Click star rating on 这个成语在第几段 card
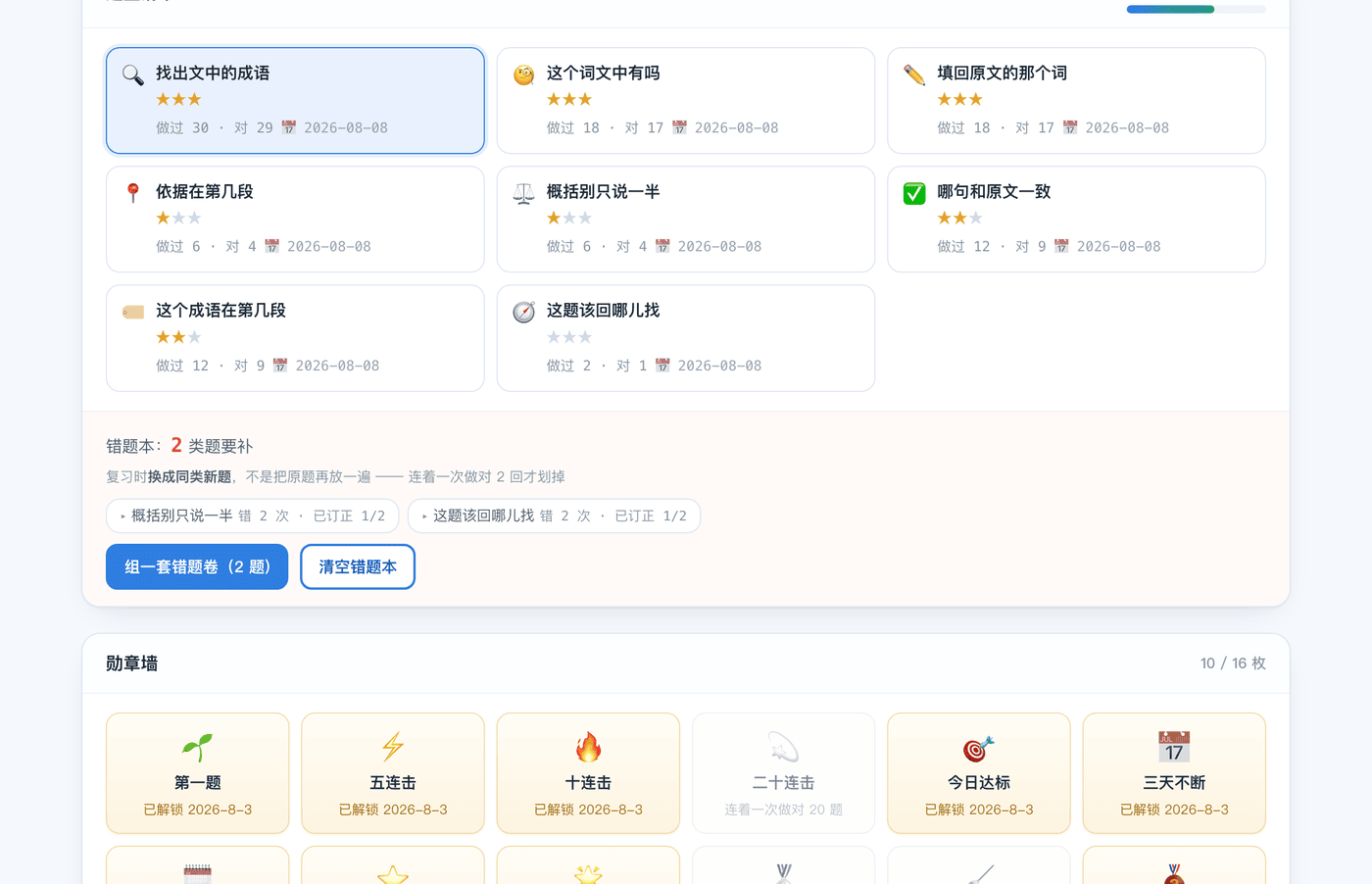The image size is (1372, 884). point(179,337)
